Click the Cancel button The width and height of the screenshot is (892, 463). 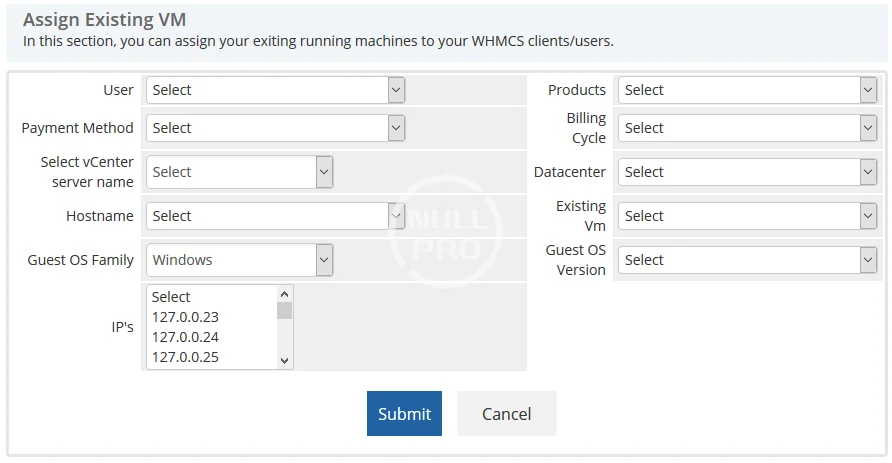tap(506, 413)
